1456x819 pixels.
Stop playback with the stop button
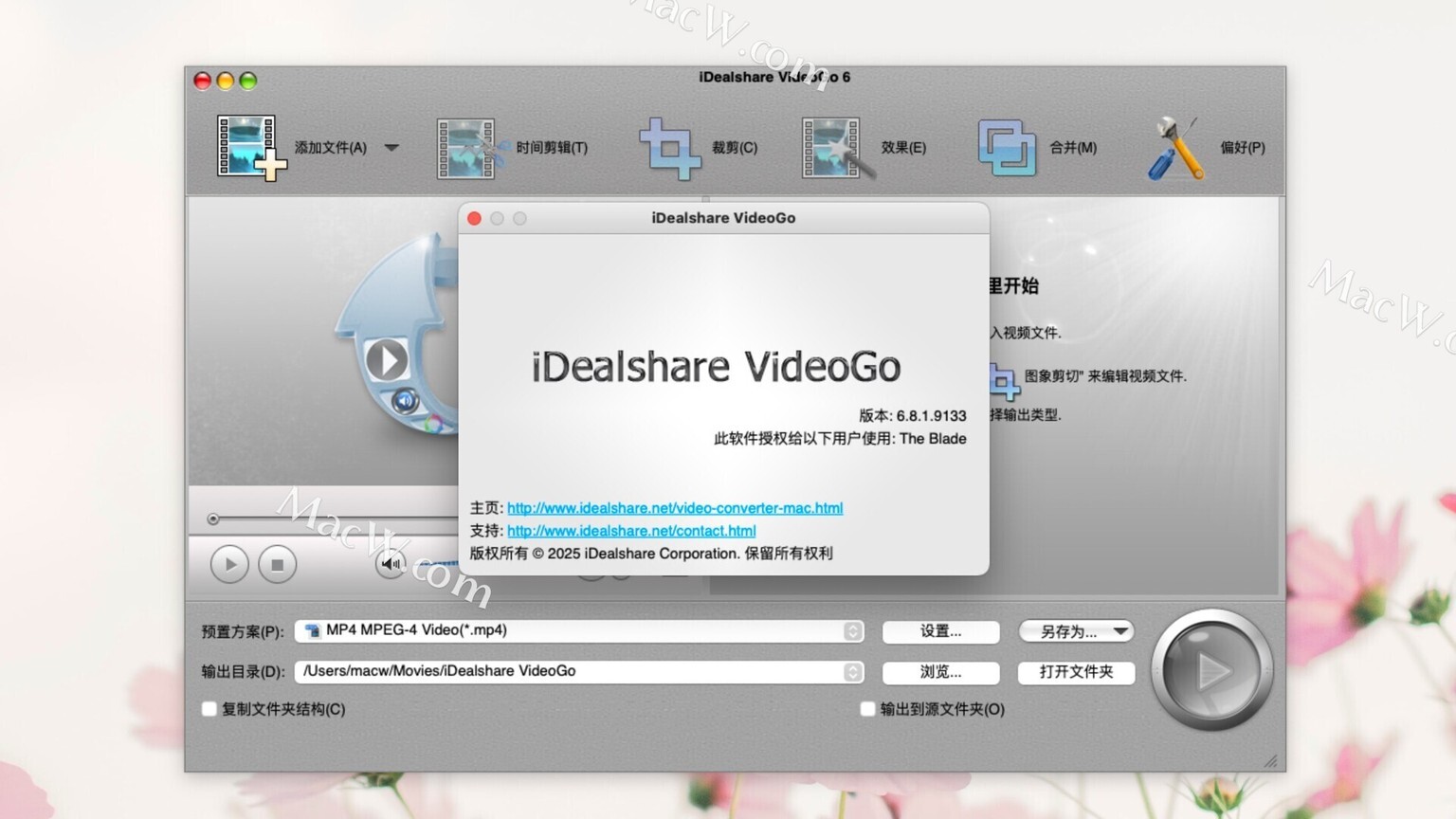(x=277, y=564)
